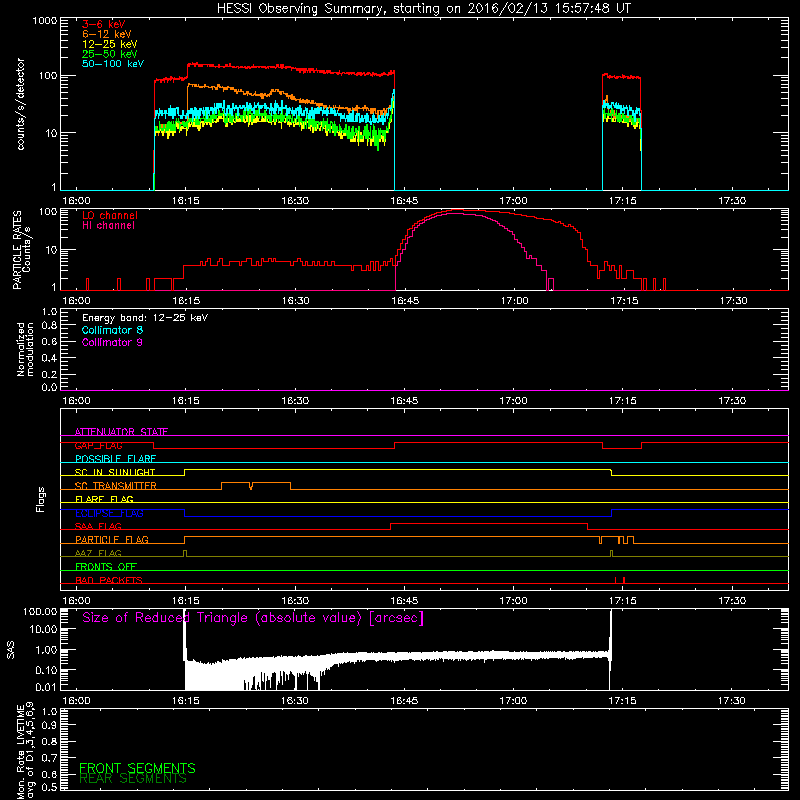Select the ECLIPSE_FLAG label

pos(109,513)
